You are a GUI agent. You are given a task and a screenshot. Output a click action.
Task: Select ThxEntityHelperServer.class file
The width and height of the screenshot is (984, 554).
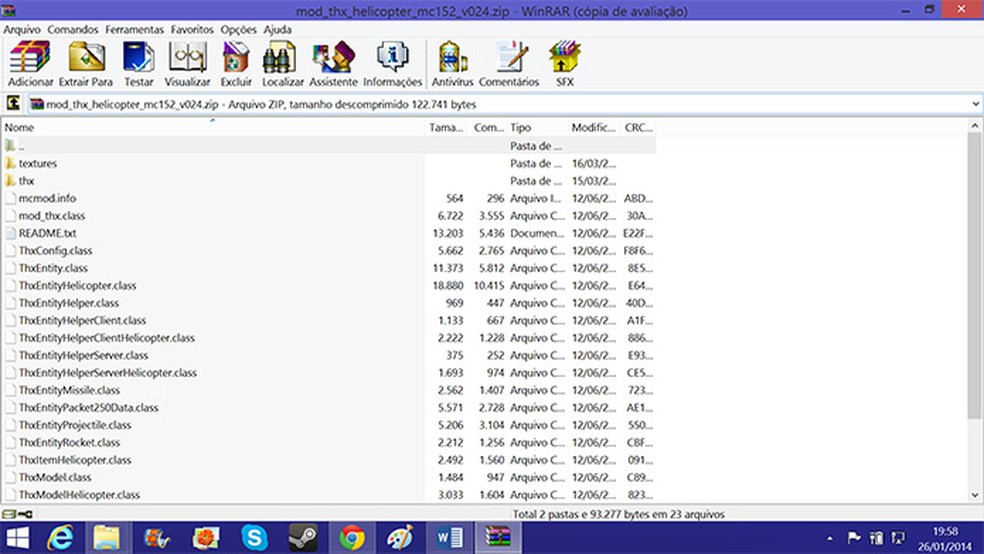[83, 356]
